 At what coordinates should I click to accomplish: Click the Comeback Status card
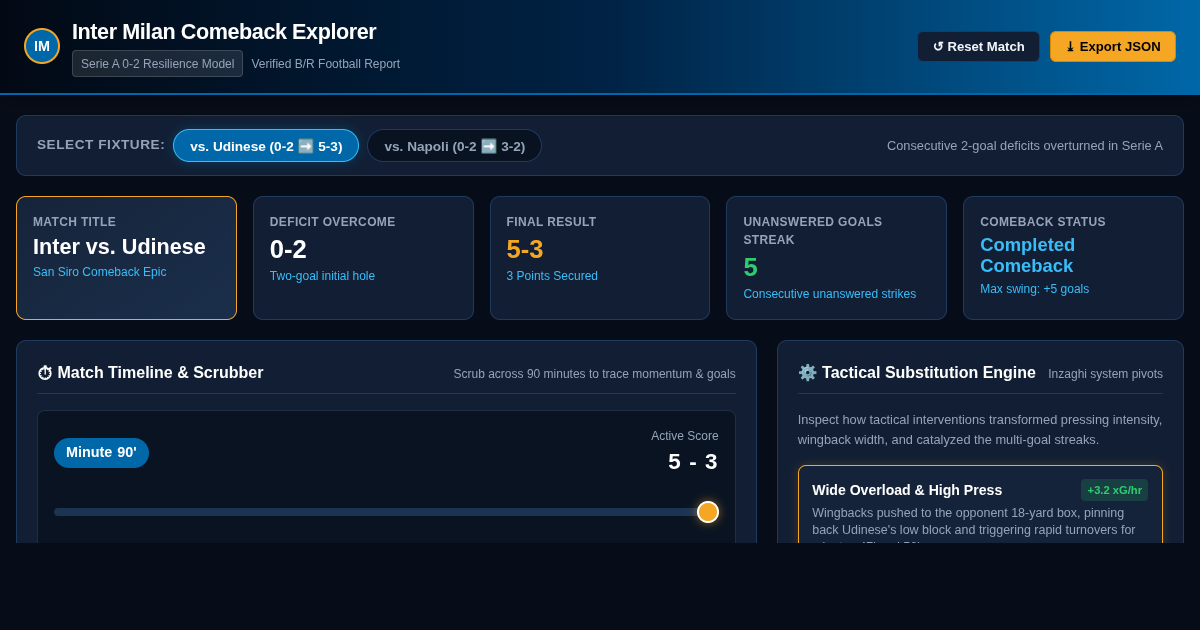1073,258
